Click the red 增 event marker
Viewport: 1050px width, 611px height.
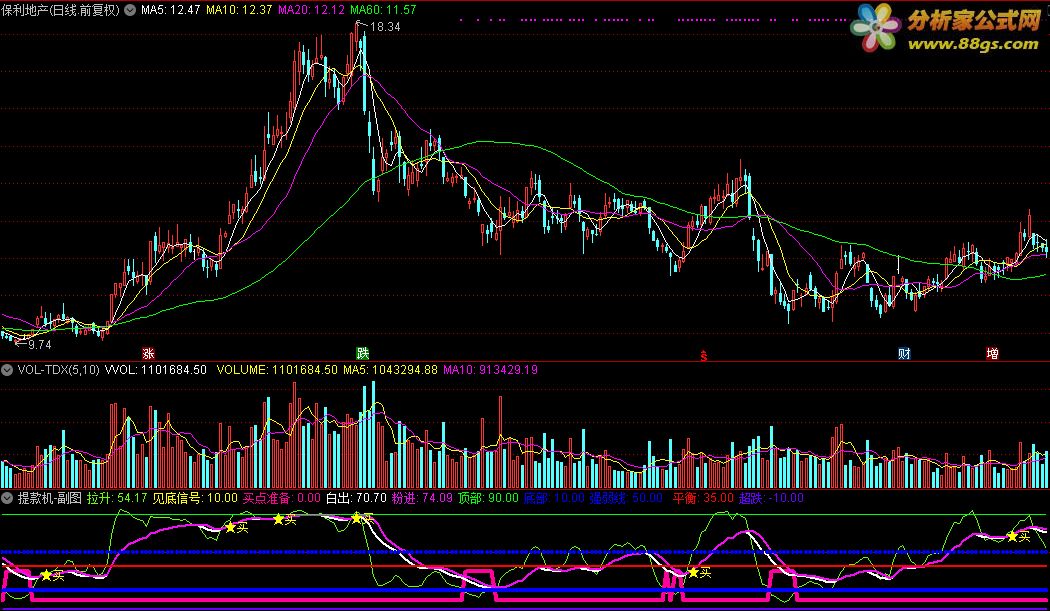(992, 353)
